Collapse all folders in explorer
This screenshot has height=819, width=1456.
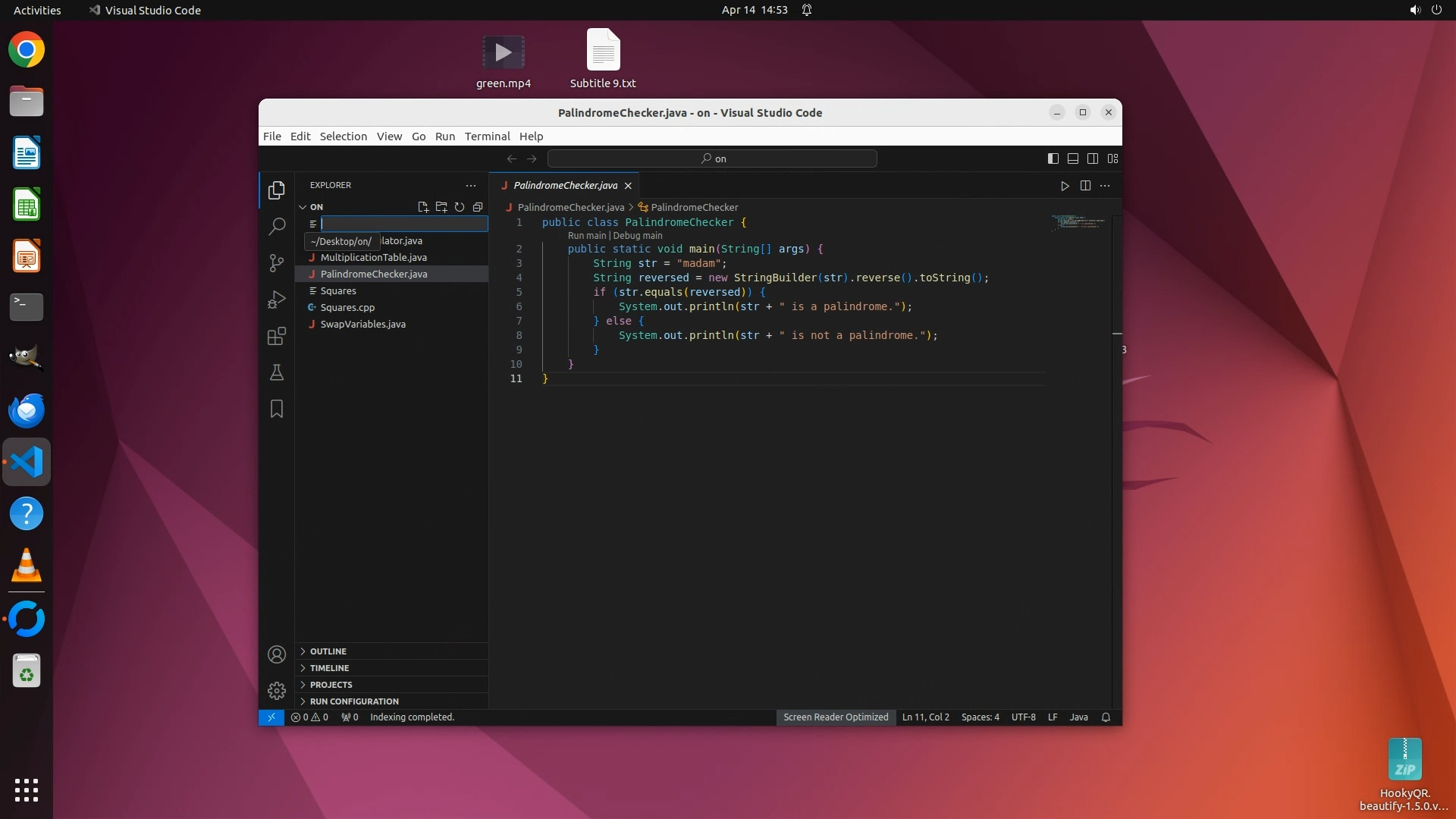[x=478, y=207]
